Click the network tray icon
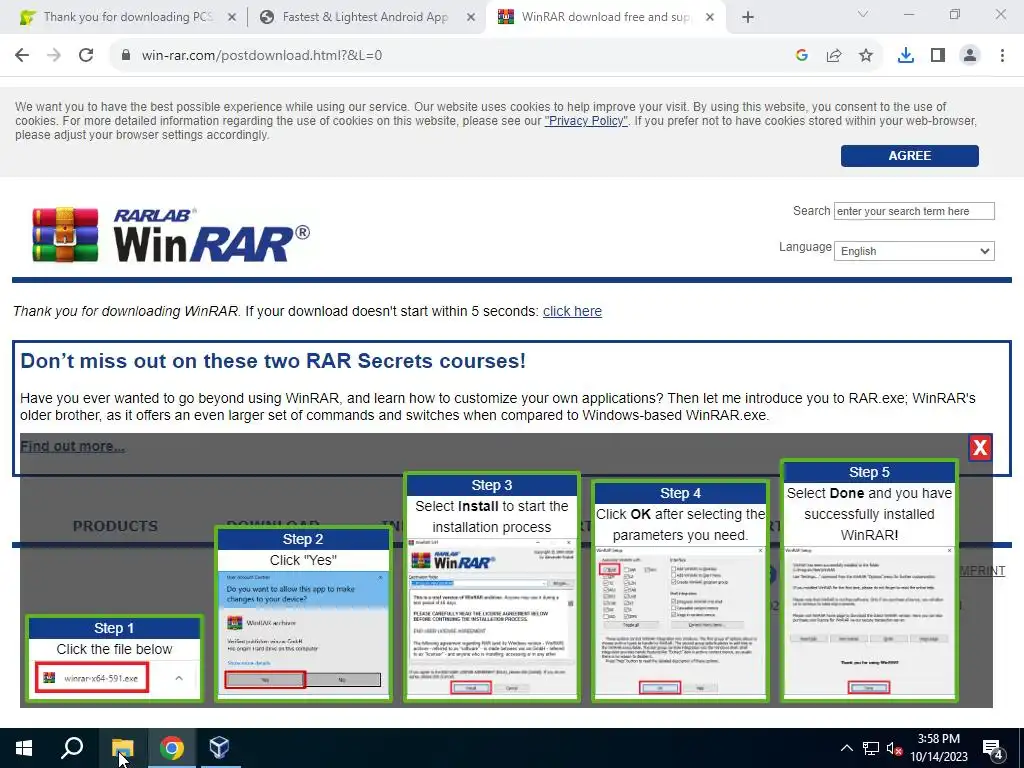 [x=871, y=748]
